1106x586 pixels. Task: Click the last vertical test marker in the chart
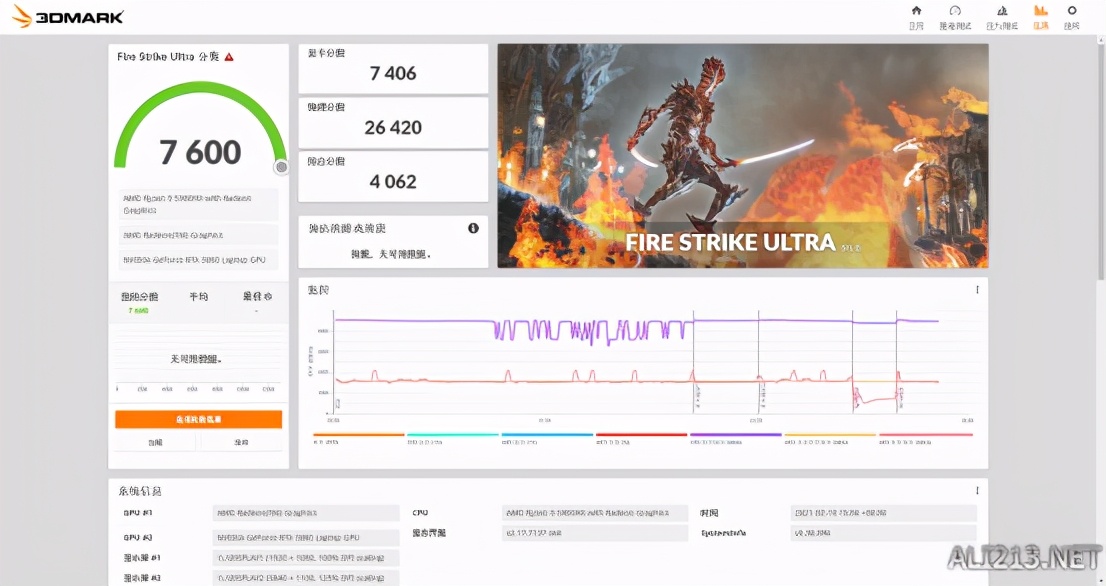tap(897, 362)
